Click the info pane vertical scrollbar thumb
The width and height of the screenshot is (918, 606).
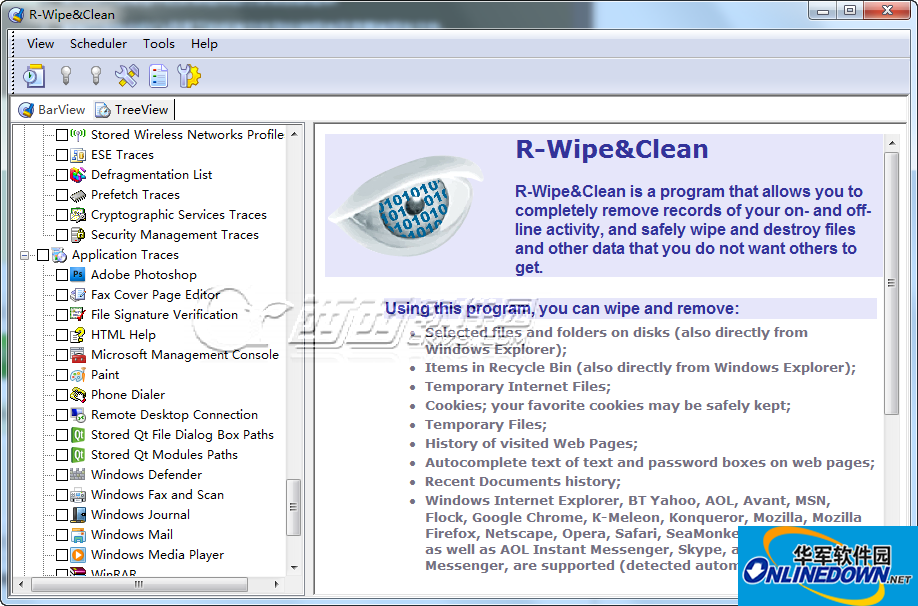pyautogui.click(x=891, y=283)
